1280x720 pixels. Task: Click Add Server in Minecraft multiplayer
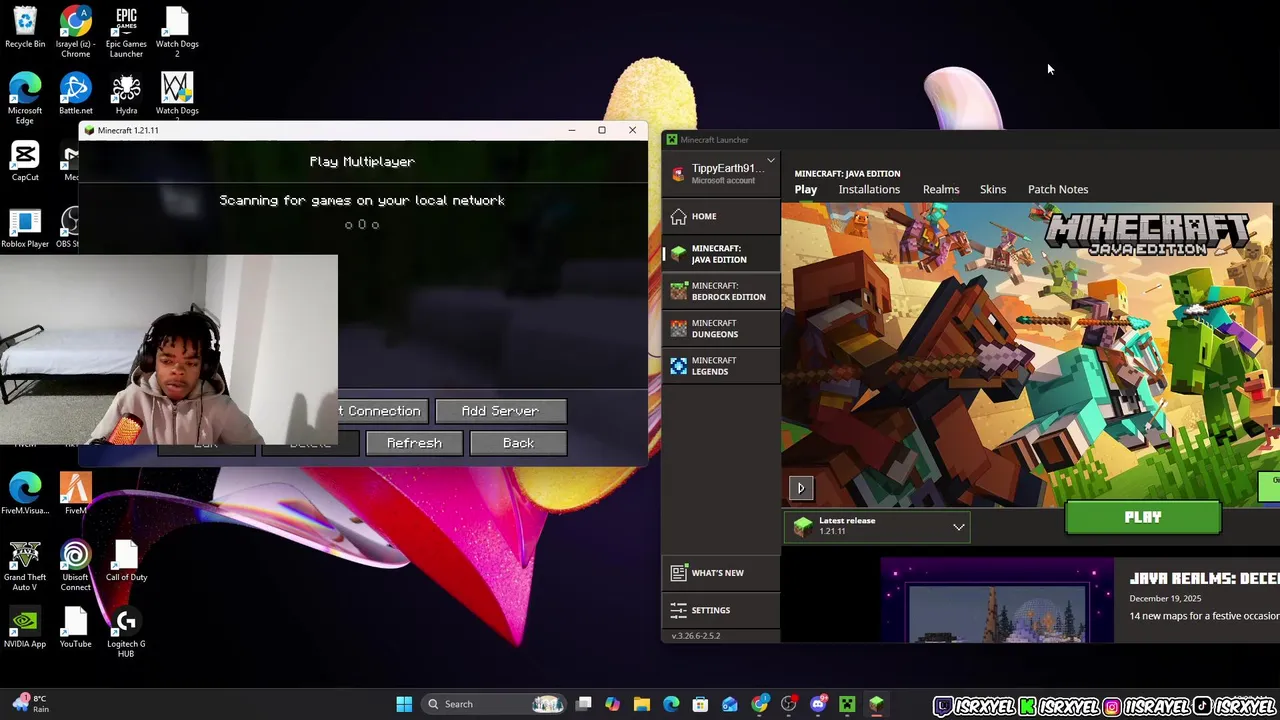tap(500, 411)
